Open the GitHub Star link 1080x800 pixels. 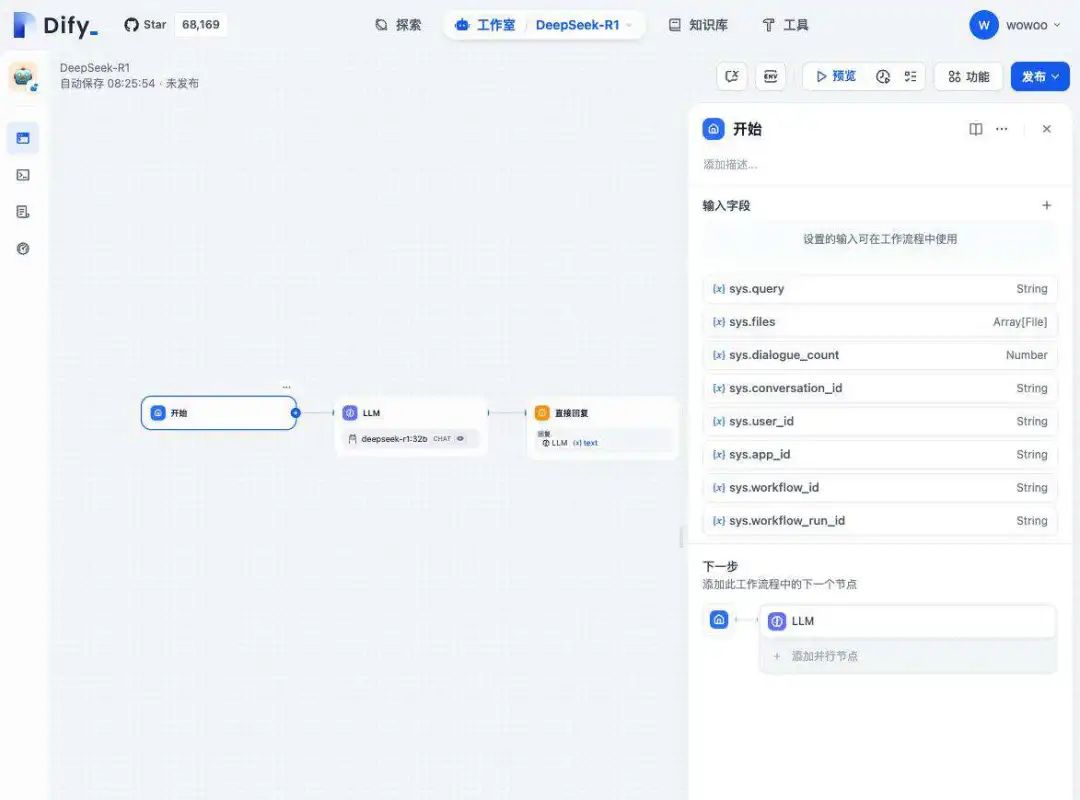pos(145,25)
